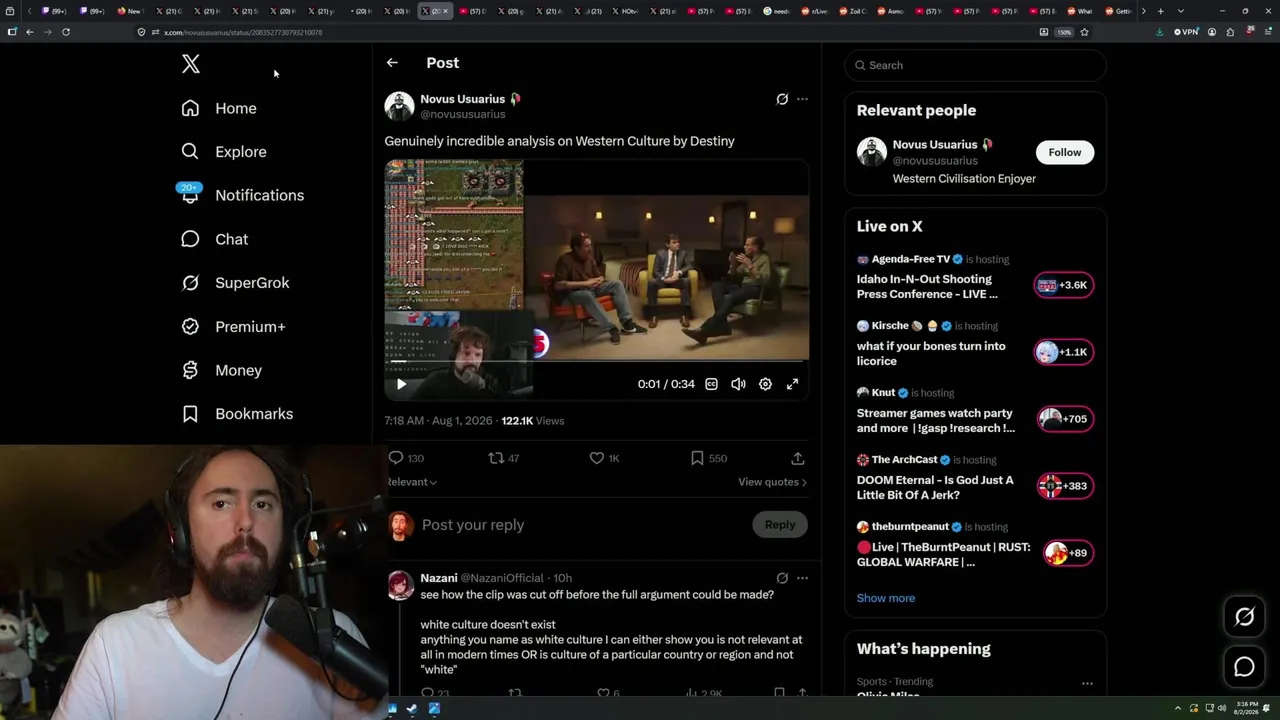Viewport: 1280px width, 720px height.
Task: Open more options on Nazani's reply
Action: 802,578
